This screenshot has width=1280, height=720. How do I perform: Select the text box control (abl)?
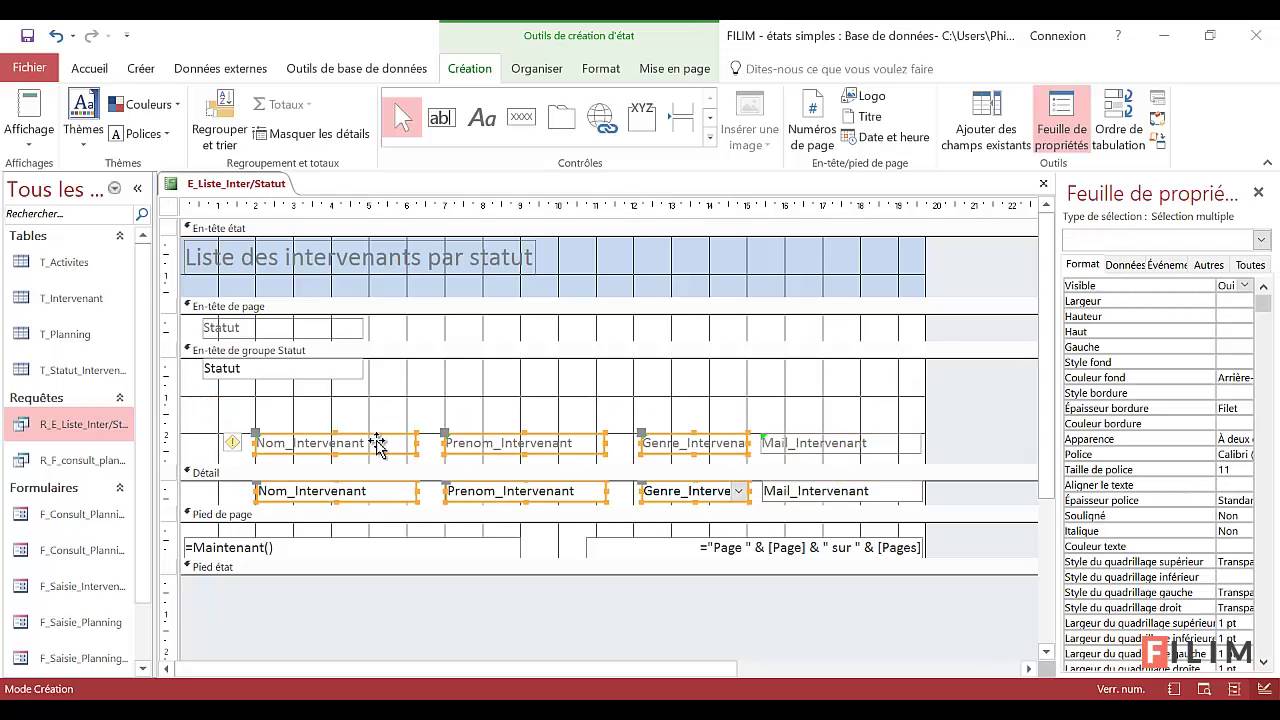click(441, 117)
